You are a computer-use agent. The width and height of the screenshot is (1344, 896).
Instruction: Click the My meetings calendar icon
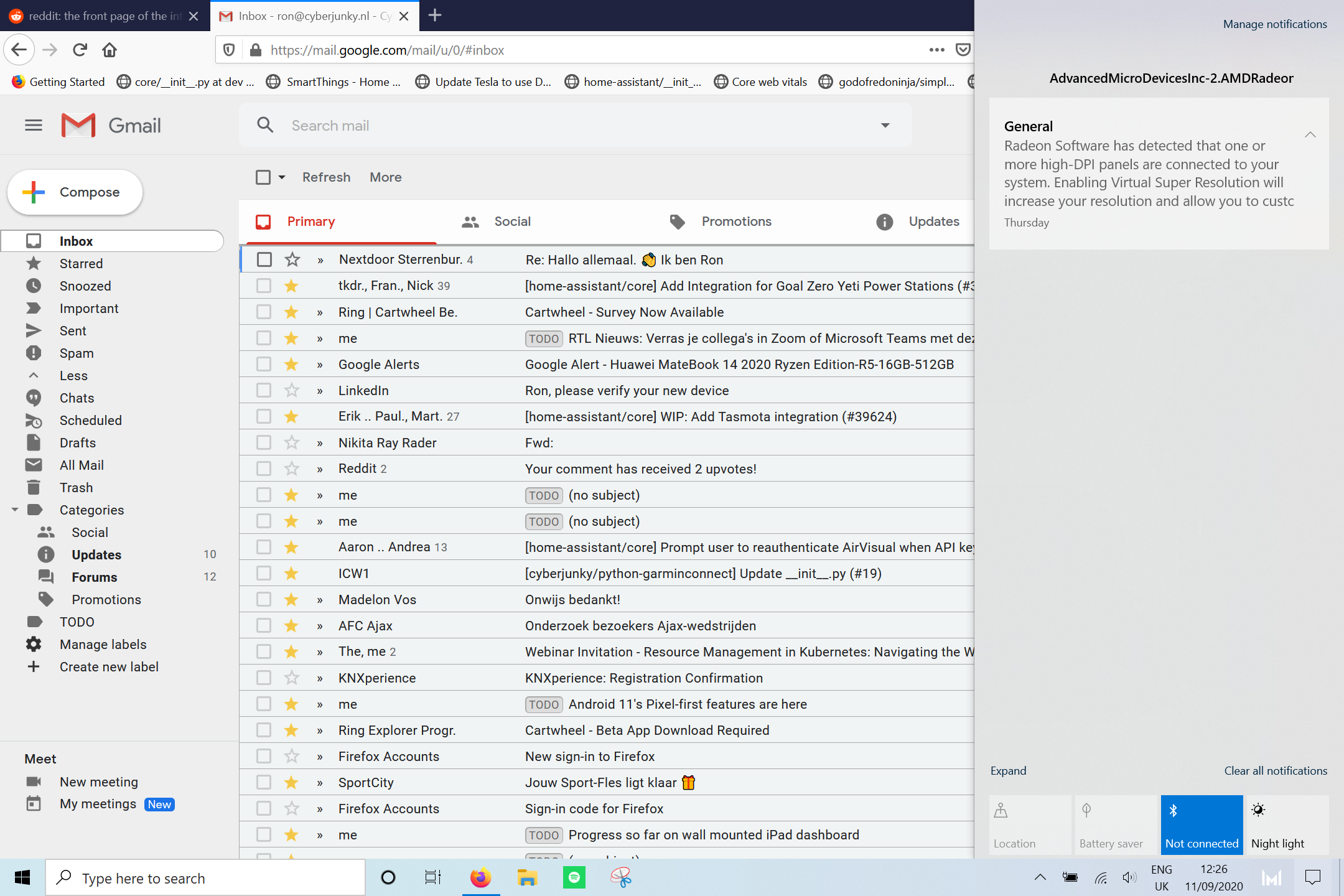click(x=34, y=805)
